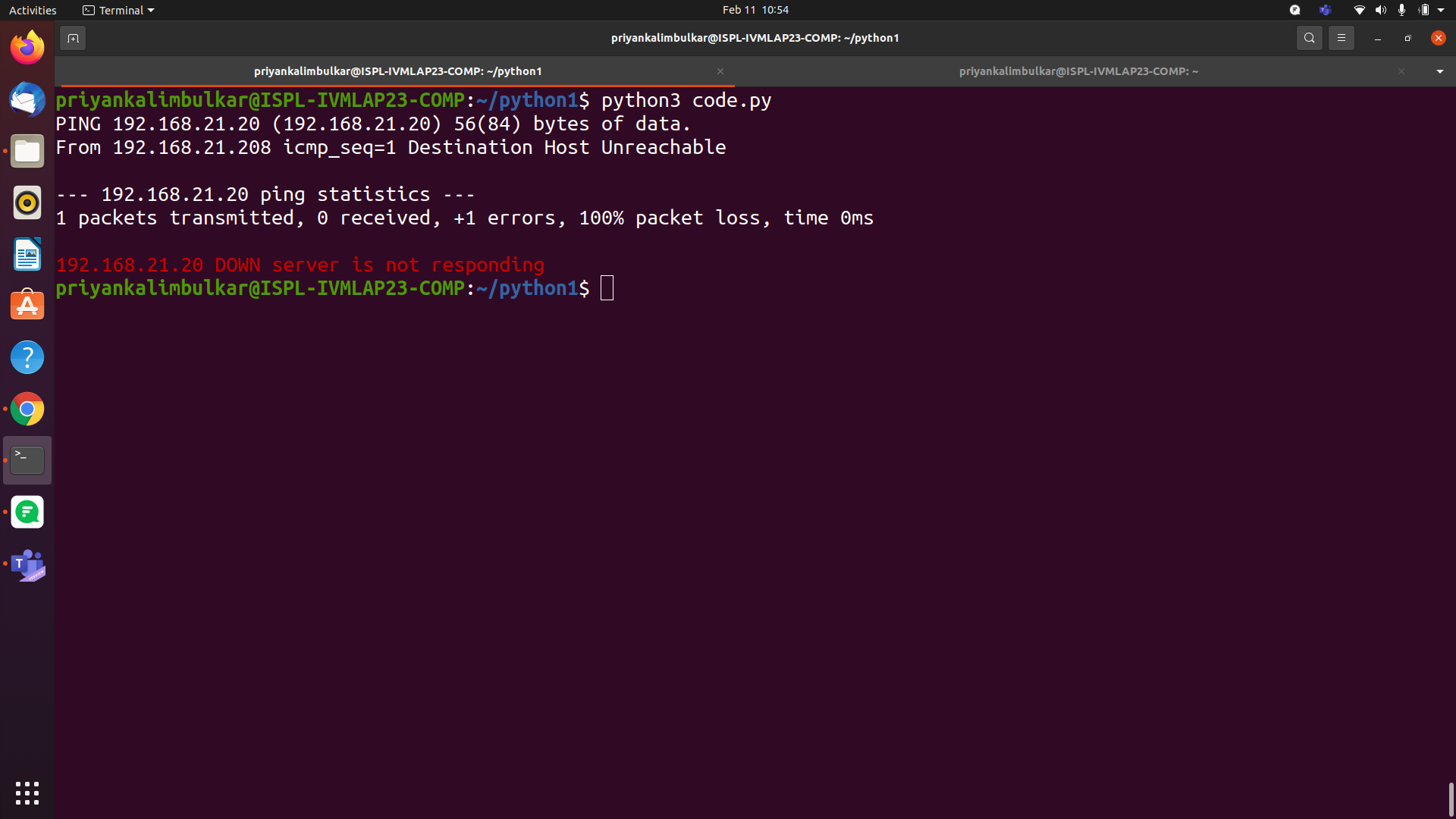The image size is (1456, 819).
Task: Open the Feb 11 10:54 clock
Action: [x=755, y=10]
